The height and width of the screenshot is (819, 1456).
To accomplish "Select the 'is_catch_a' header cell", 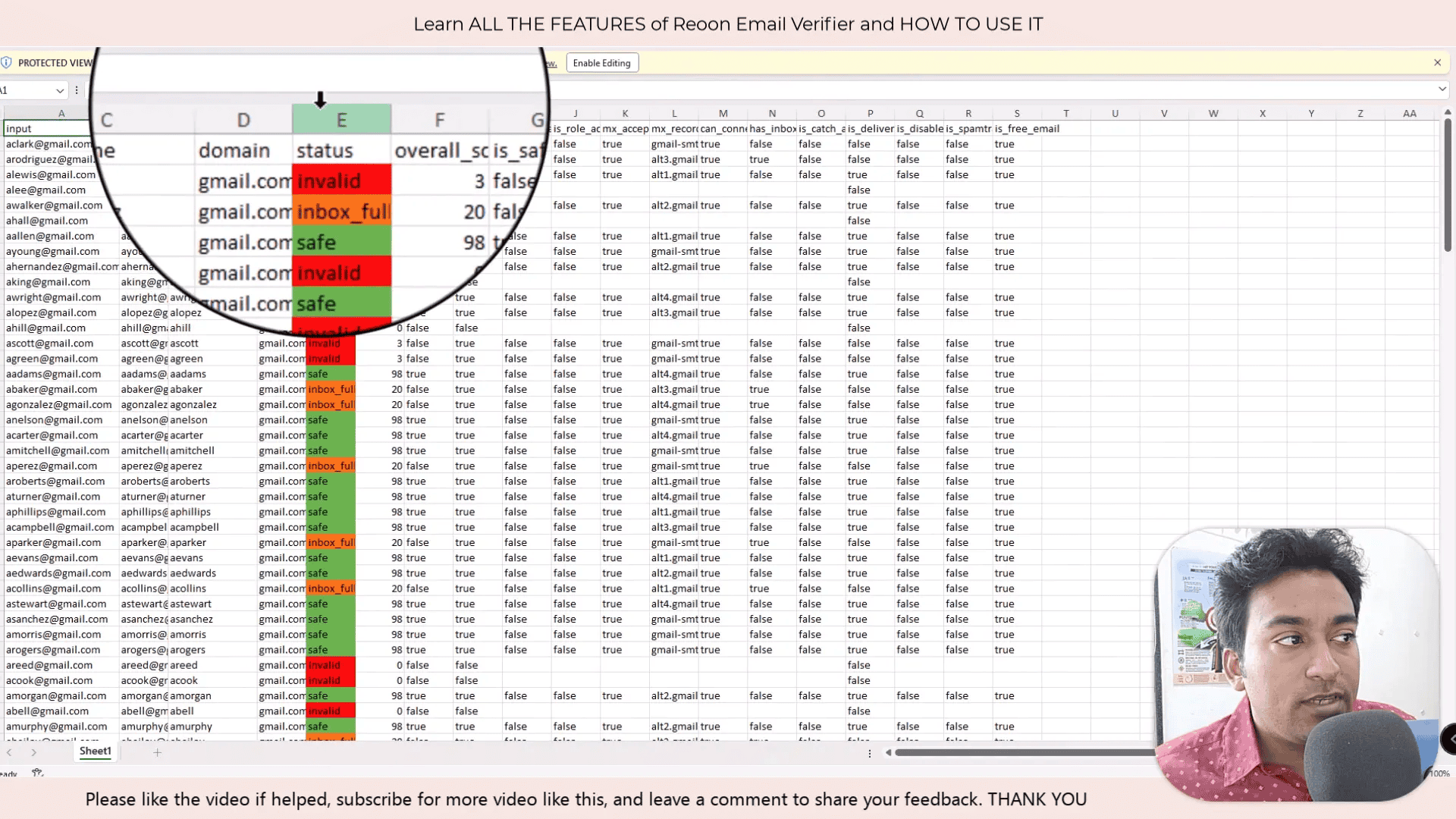I will pyautogui.click(x=821, y=129).
